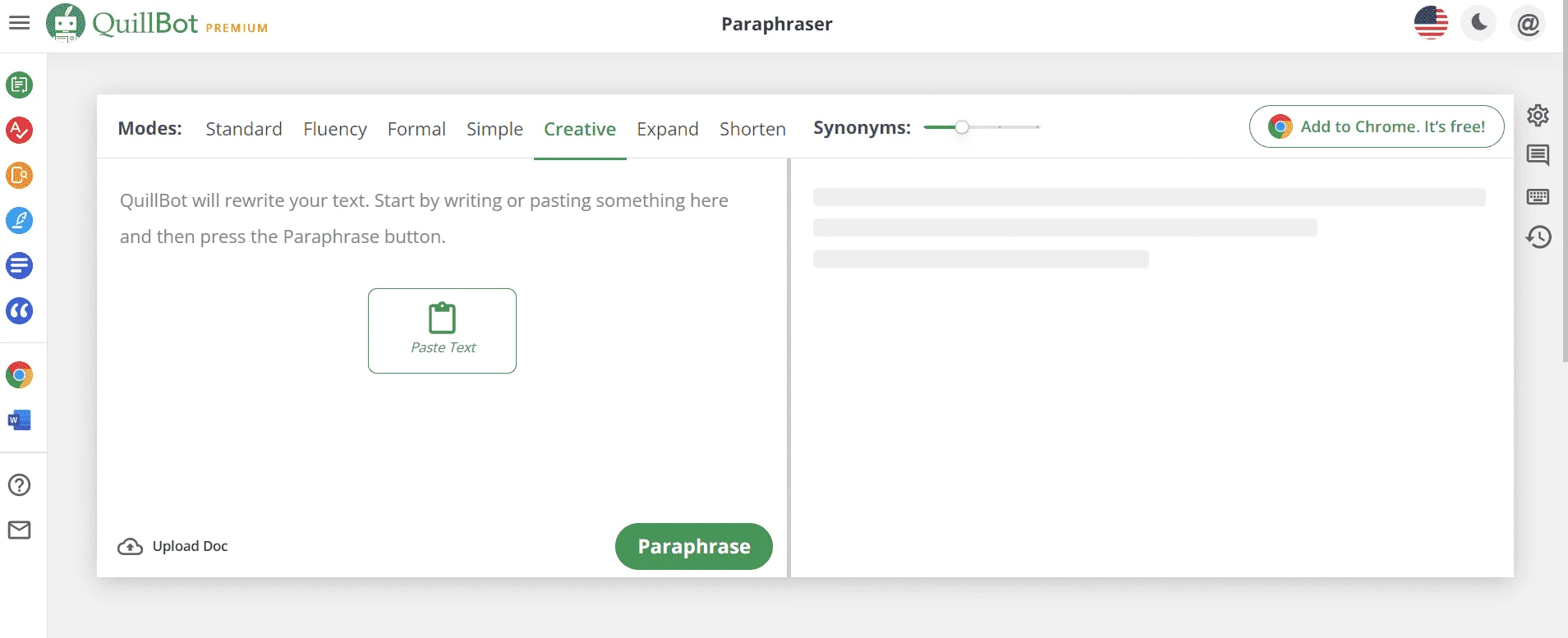Toggle dark mode moon icon
The height and width of the screenshot is (638, 1568).
[x=1478, y=23]
